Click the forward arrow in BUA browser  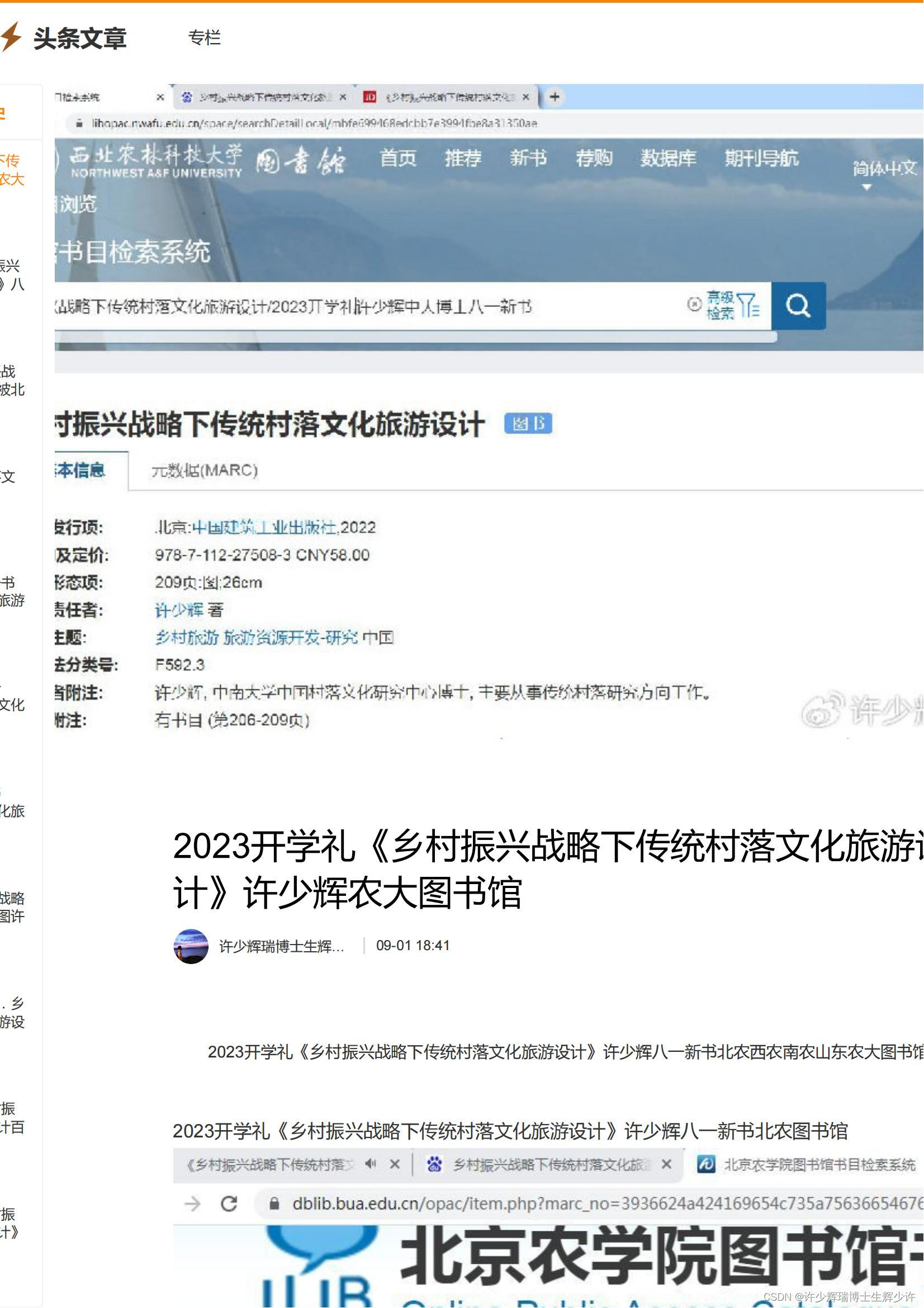coord(192,1204)
